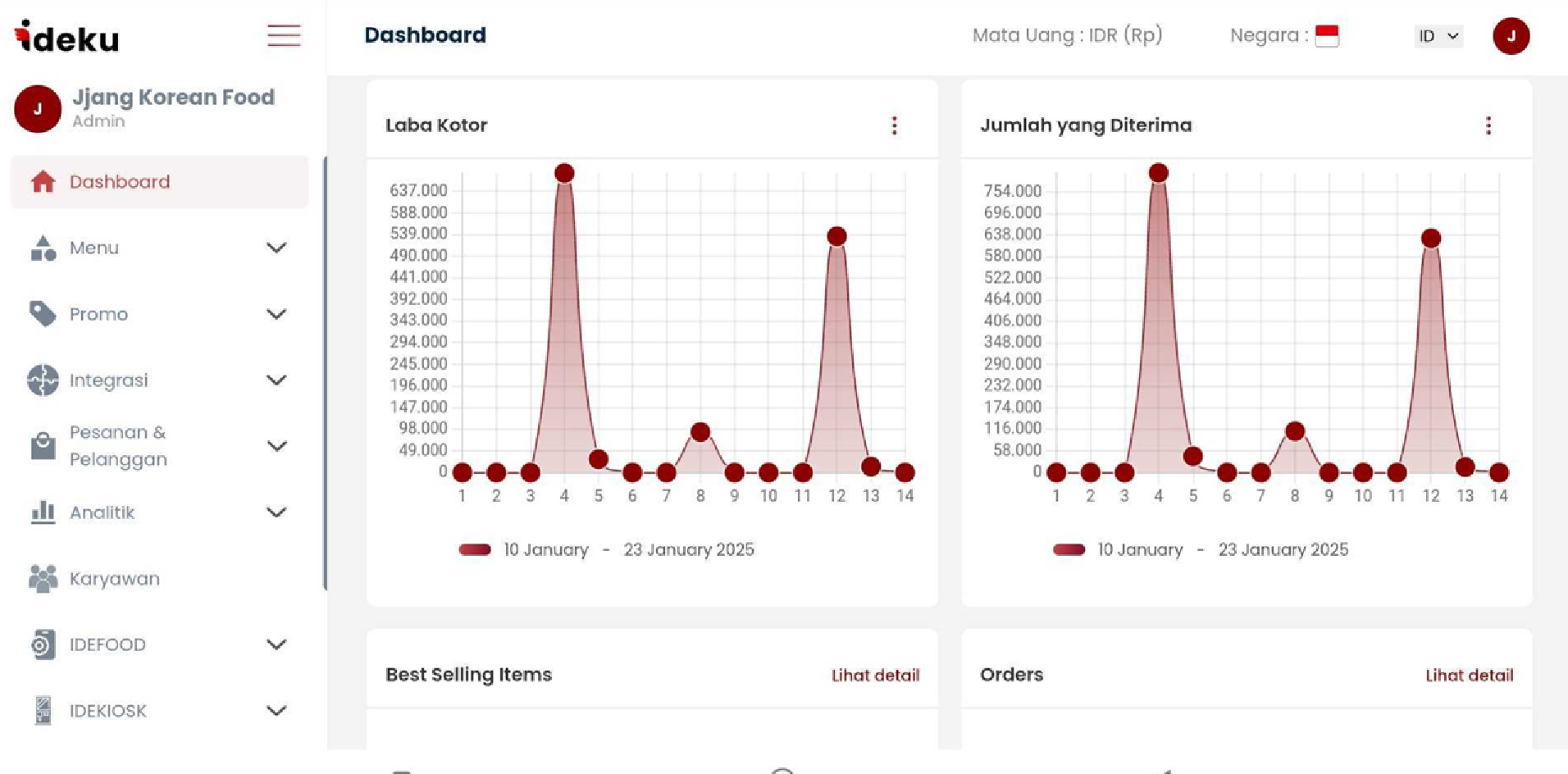The width and height of the screenshot is (1568, 774).
Task: Click the Laba Kotor chart title
Action: pos(436,125)
